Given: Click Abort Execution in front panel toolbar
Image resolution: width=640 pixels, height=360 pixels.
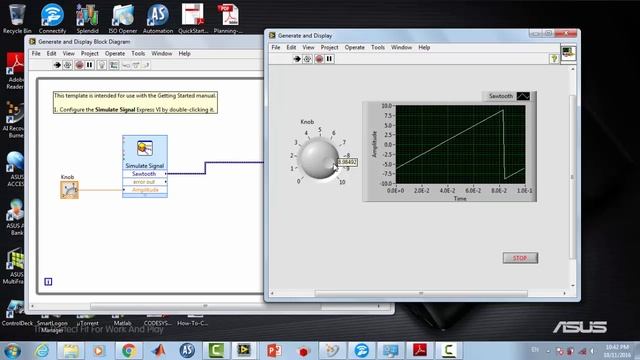Looking at the screenshot, I should click(319, 59).
